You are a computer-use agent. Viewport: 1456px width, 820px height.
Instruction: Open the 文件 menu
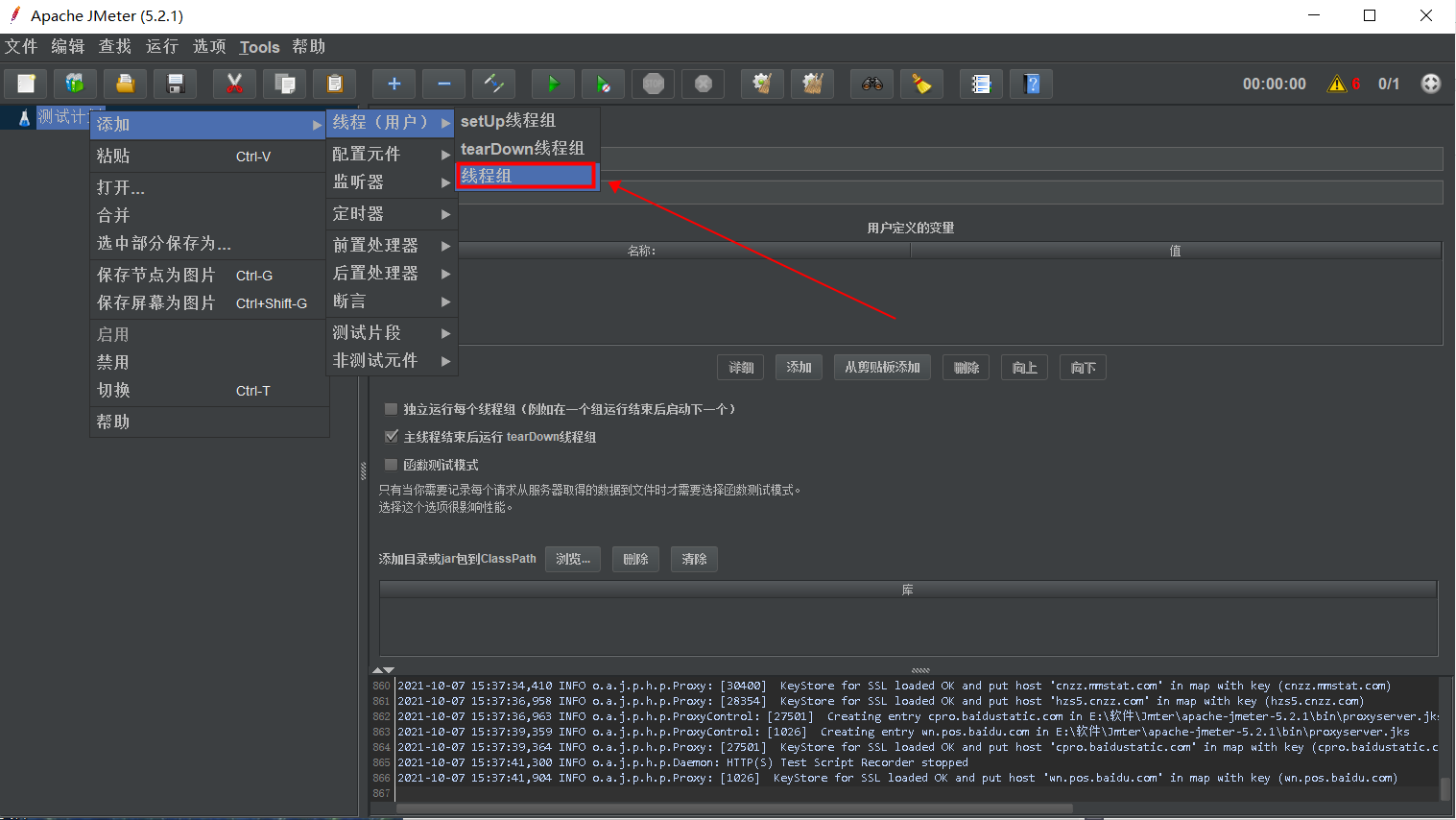[x=21, y=46]
